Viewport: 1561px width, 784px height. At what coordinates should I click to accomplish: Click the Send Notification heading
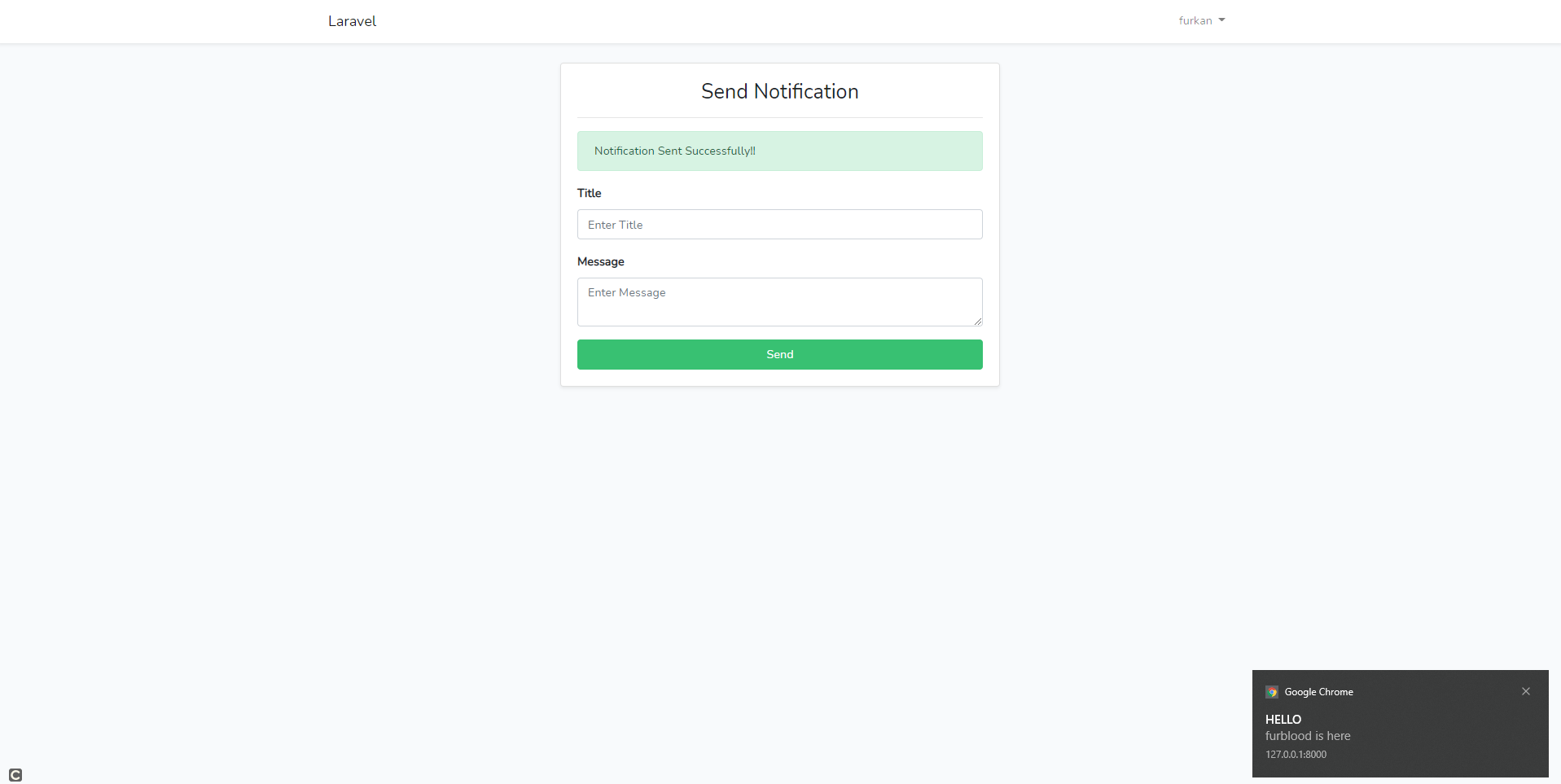coord(779,91)
